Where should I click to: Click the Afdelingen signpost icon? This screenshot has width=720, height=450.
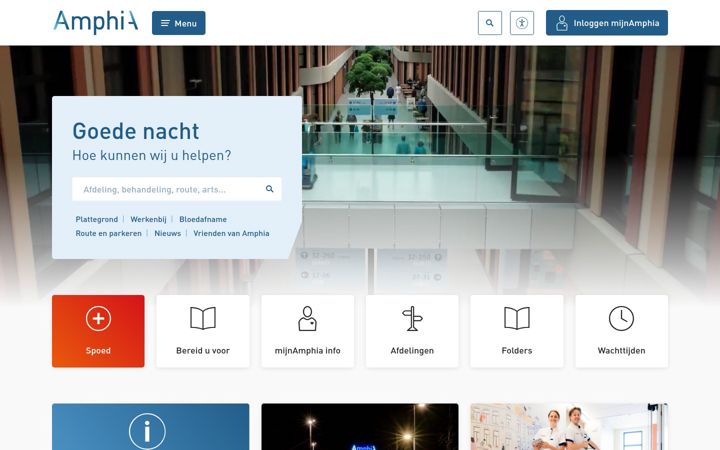(x=412, y=318)
